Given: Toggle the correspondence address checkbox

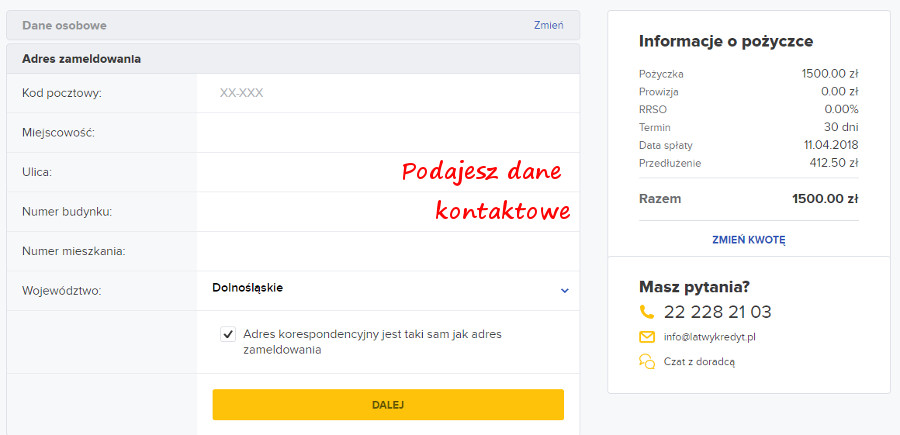Looking at the screenshot, I should [x=228, y=335].
